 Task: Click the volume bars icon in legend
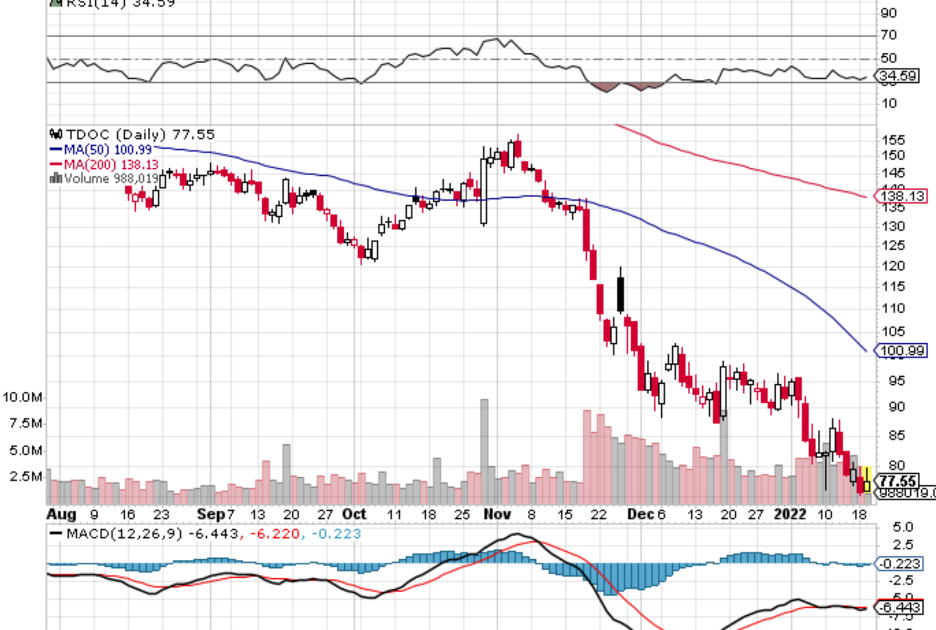(54, 178)
